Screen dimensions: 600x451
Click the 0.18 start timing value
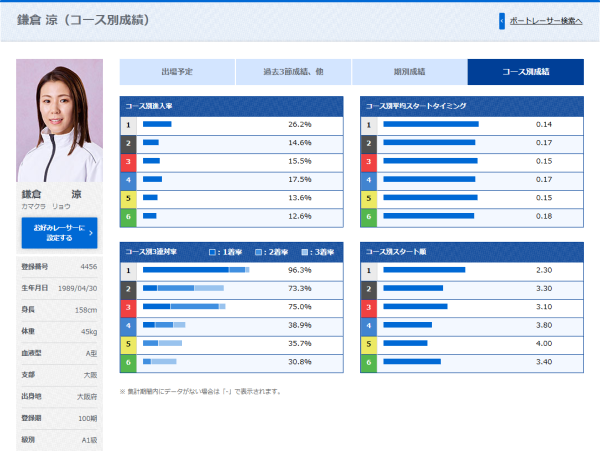tap(544, 217)
